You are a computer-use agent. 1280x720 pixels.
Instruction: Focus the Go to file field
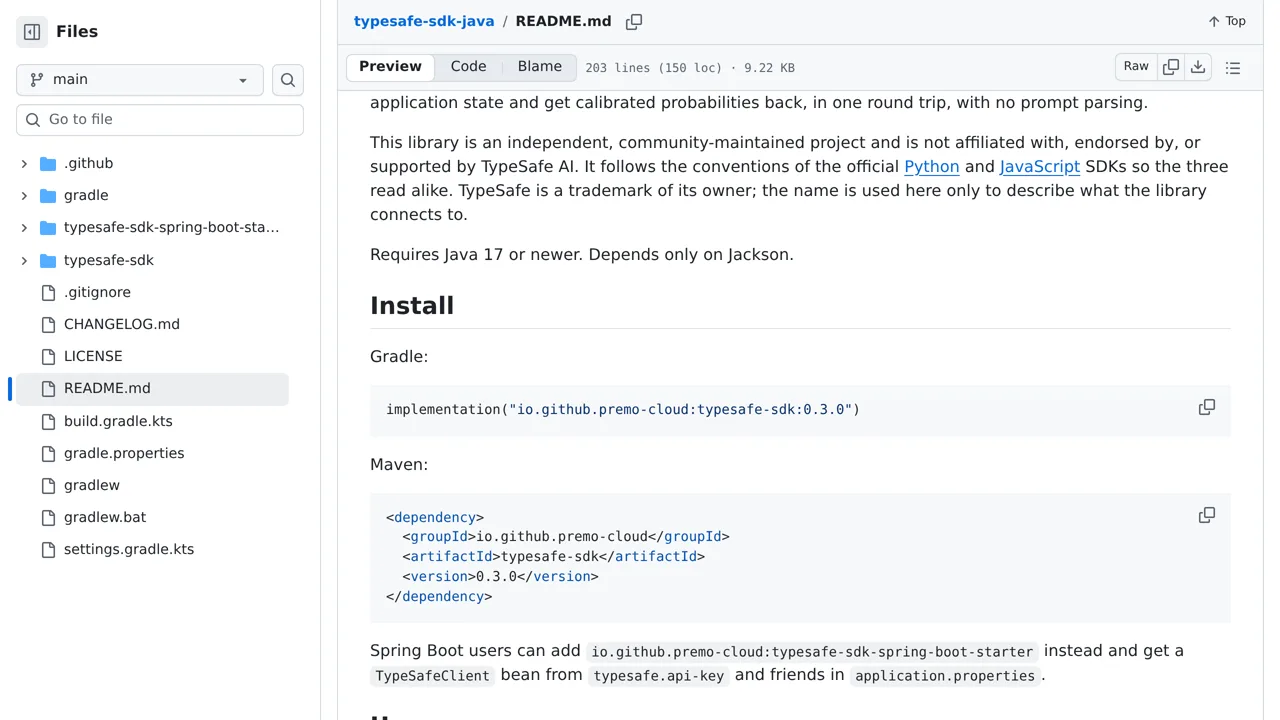coord(160,119)
